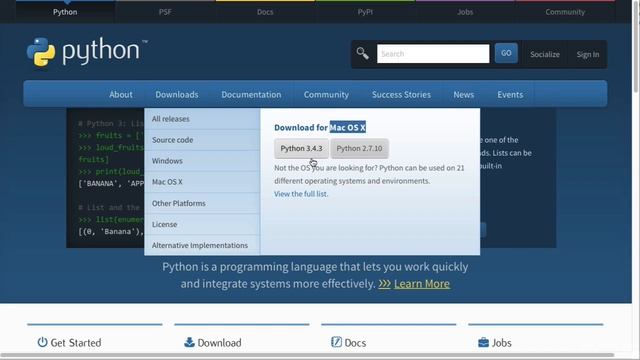Image resolution: width=640 pixels, height=360 pixels.
Task: Switch to the Jobs site tab
Action: click(465, 12)
